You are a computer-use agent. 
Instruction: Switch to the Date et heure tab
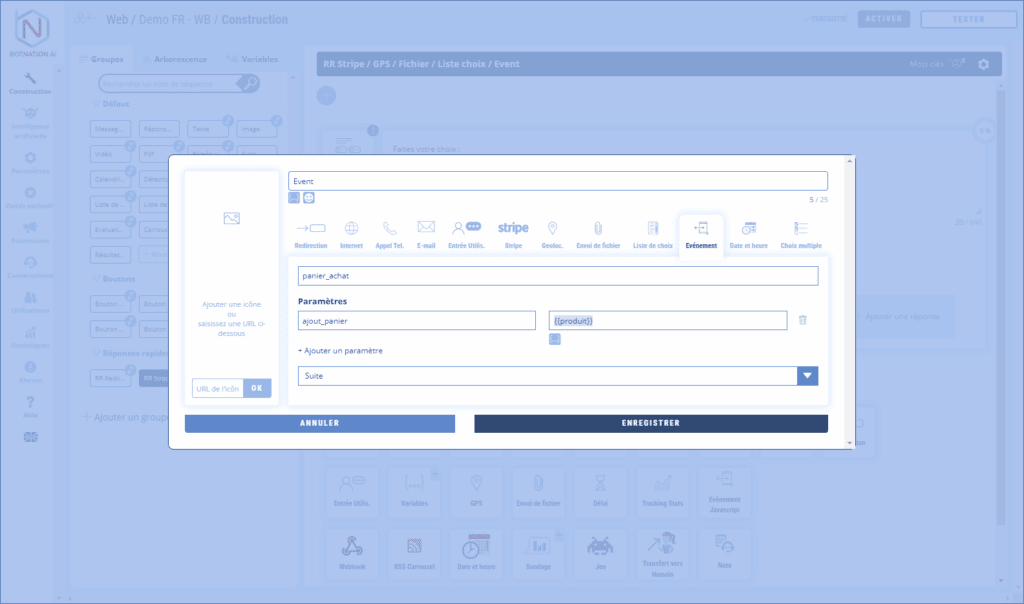click(x=748, y=233)
